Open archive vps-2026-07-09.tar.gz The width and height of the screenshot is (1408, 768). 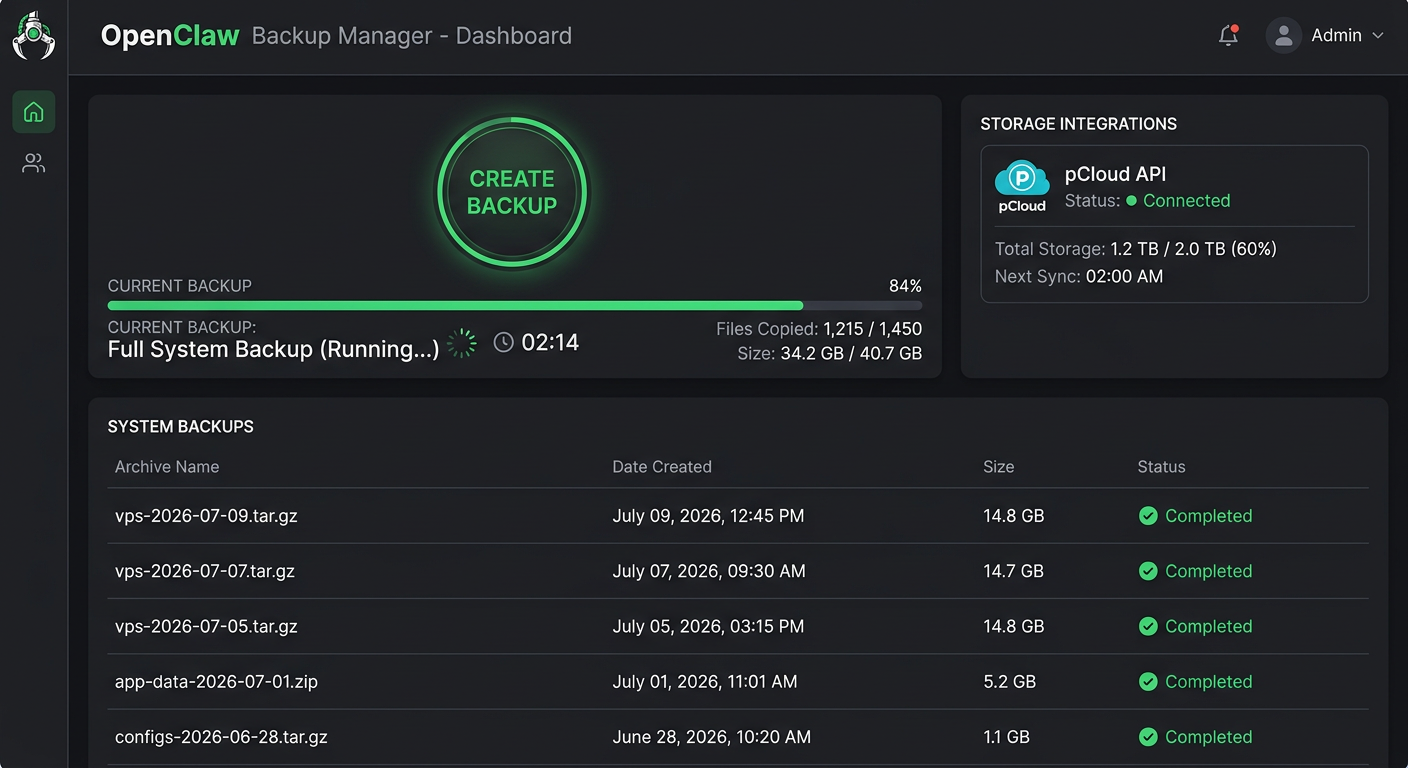(x=206, y=516)
